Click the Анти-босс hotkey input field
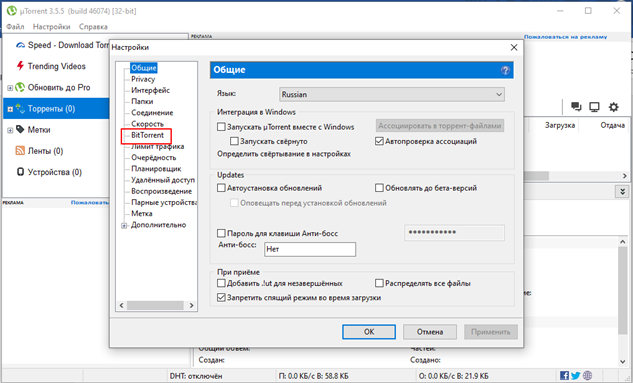Image resolution: width=633 pixels, height=383 pixels. tap(310, 249)
